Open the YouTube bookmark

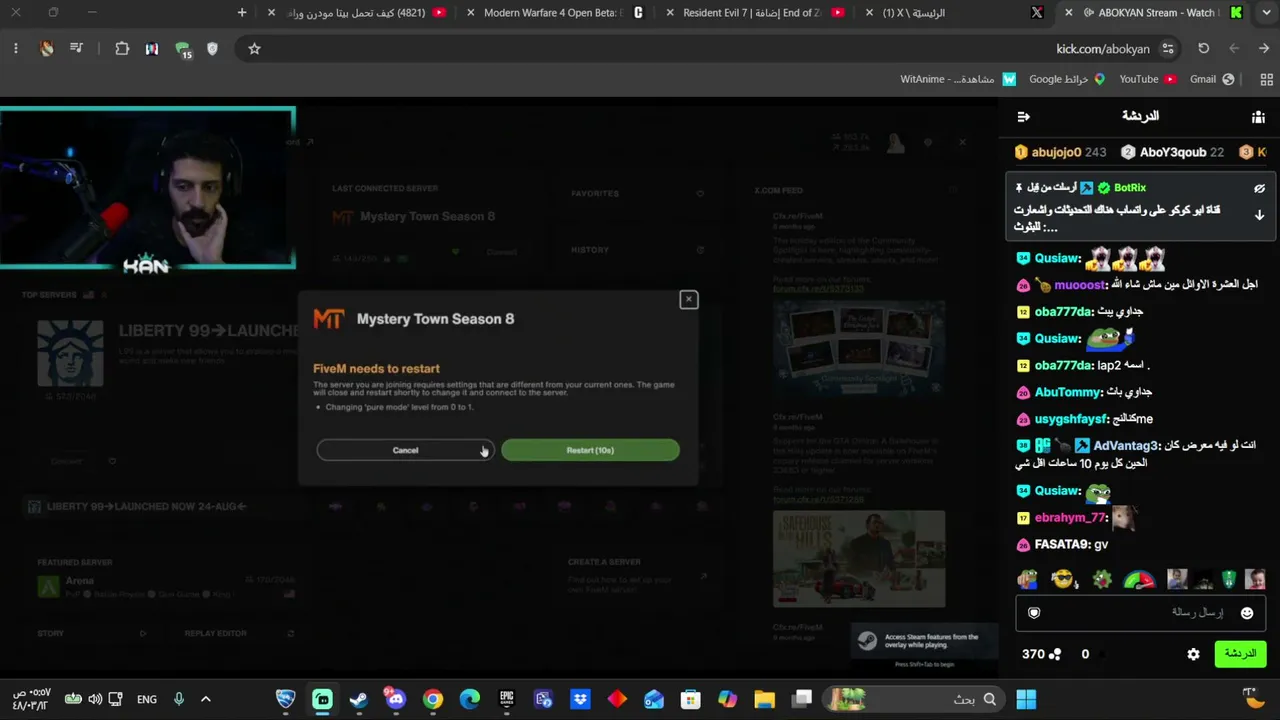(1148, 79)
